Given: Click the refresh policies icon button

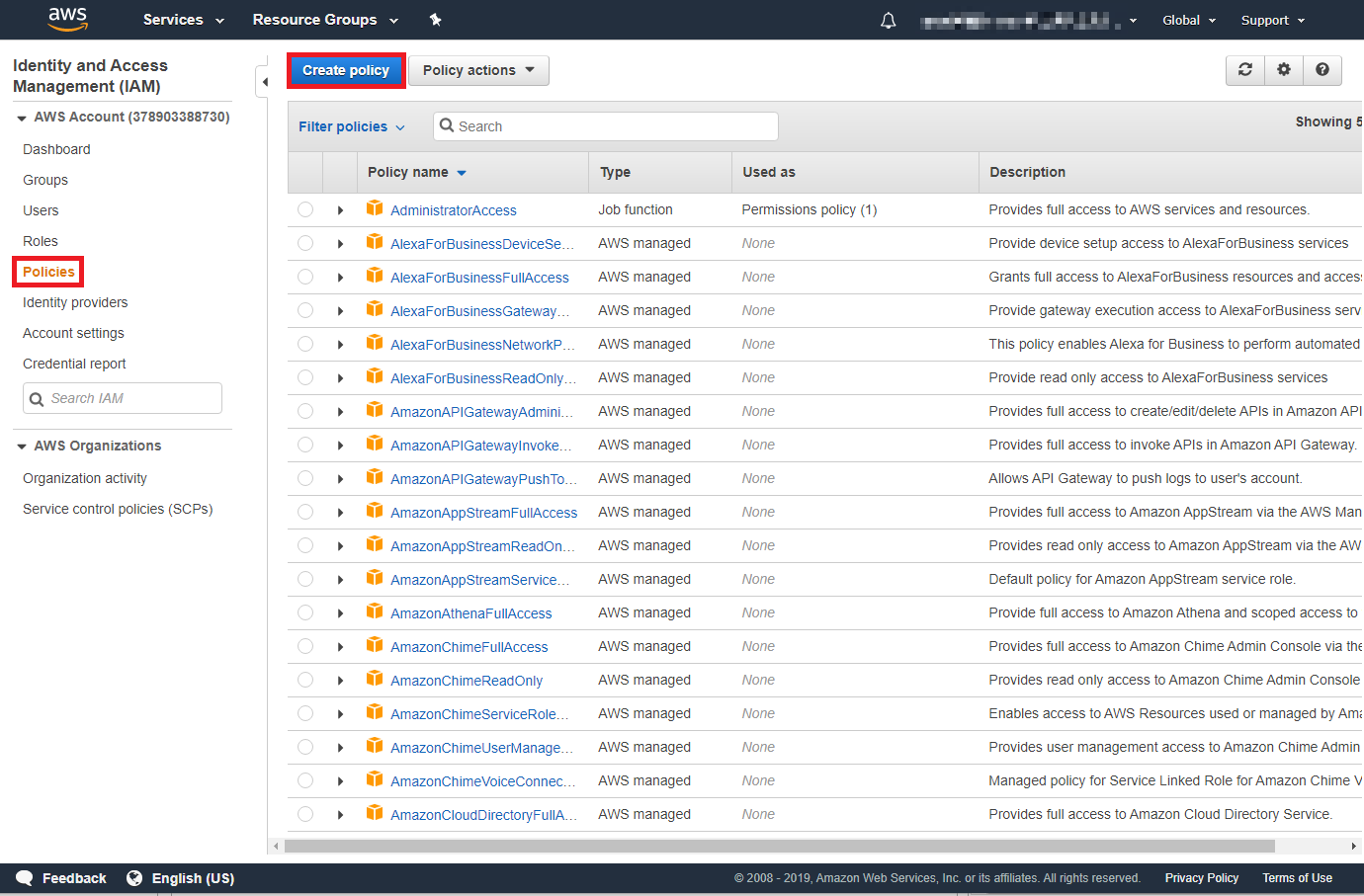Looking at the screenshot, I should 1245,70.
